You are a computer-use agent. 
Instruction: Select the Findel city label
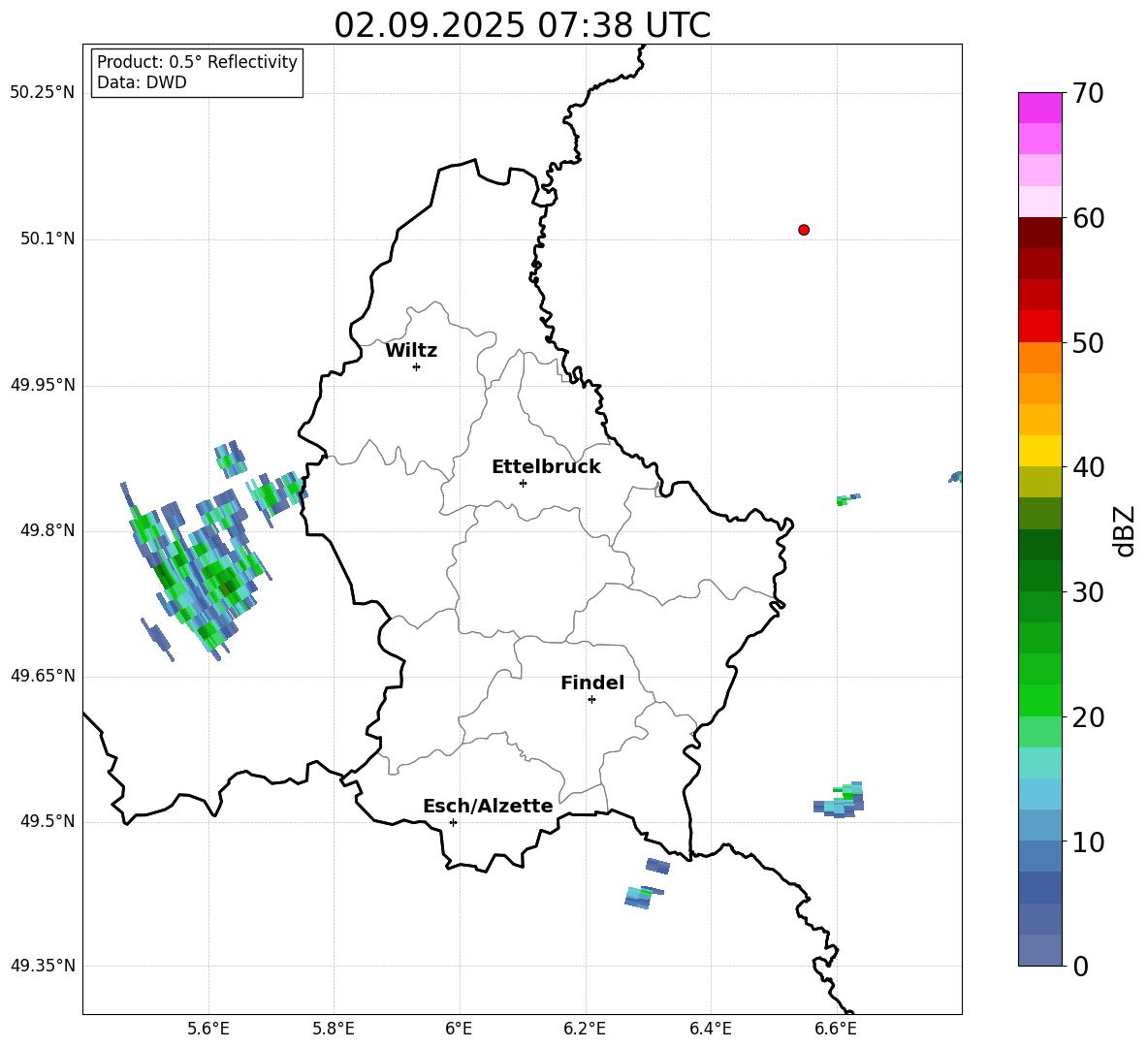point(592,683)
